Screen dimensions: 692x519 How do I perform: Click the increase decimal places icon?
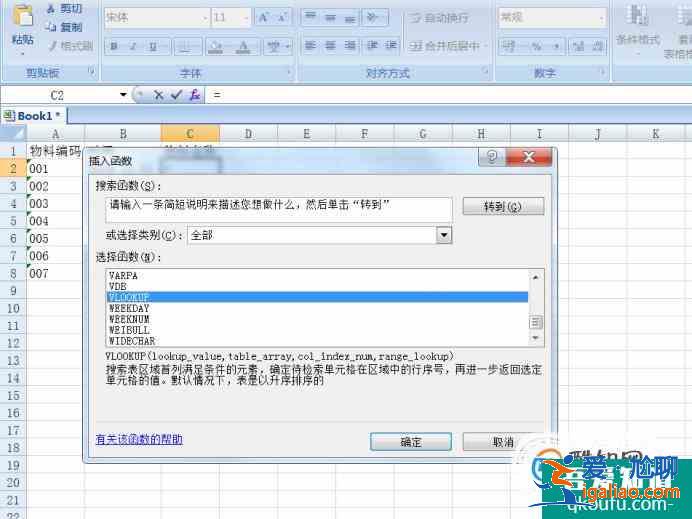pos(579,46)
